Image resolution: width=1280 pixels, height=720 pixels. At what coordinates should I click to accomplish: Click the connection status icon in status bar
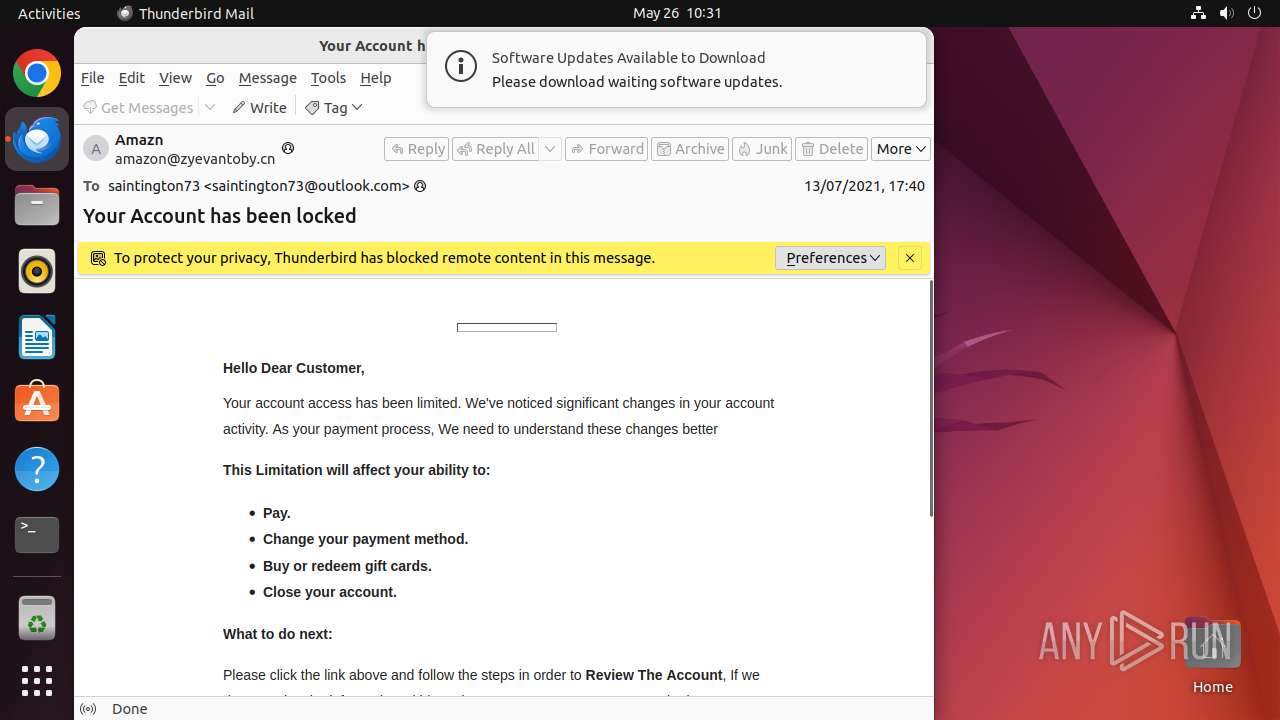(88, 709)
